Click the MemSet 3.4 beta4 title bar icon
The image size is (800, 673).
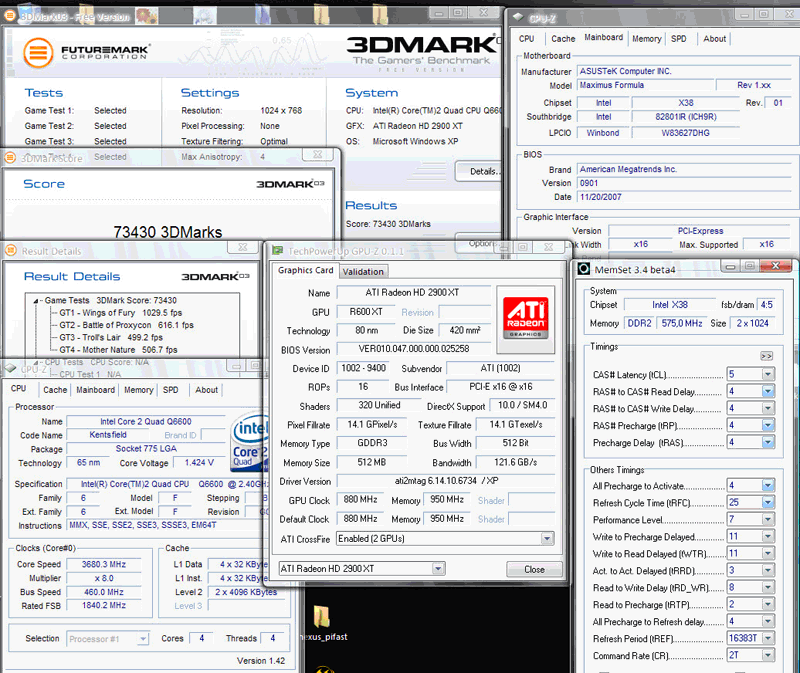point(584,269)
